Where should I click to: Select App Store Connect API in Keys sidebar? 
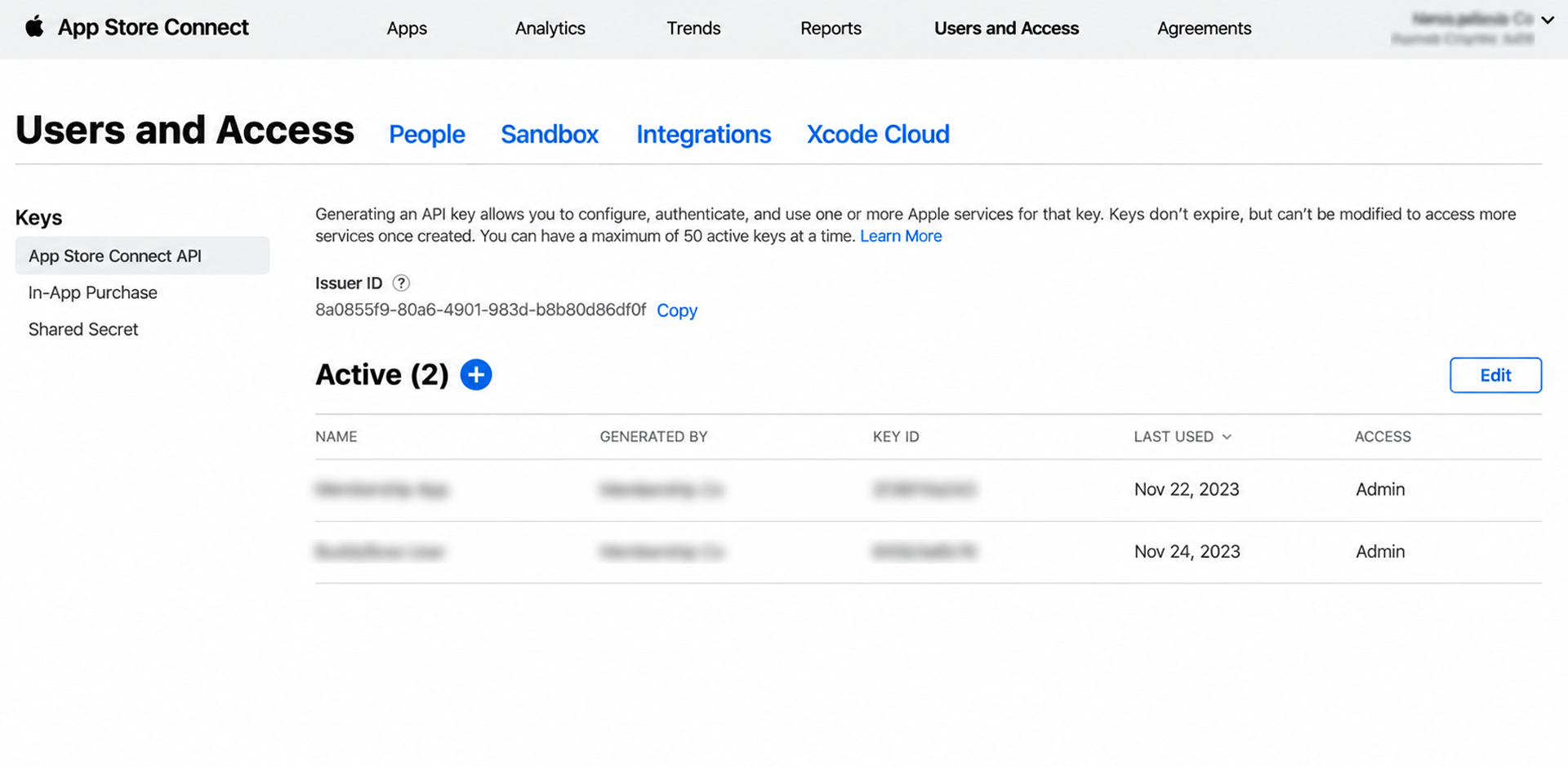pyautogui.click(x=142, y=256)
